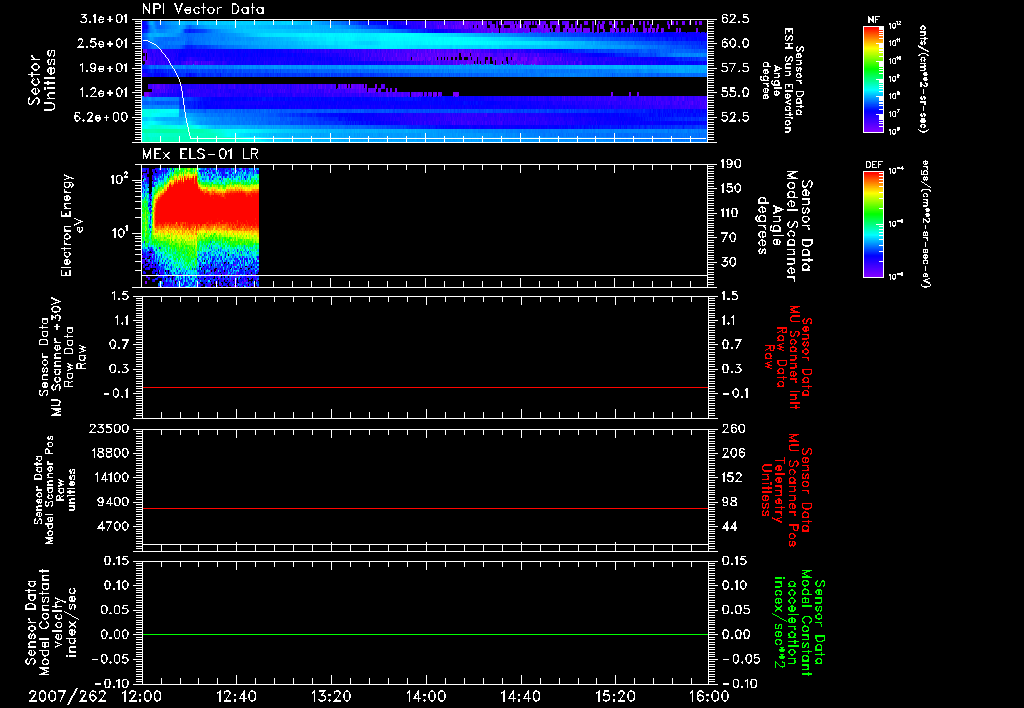Click the "44" telemetry tick value
Screen dimensions: 1024x708
tap(729, 526)
